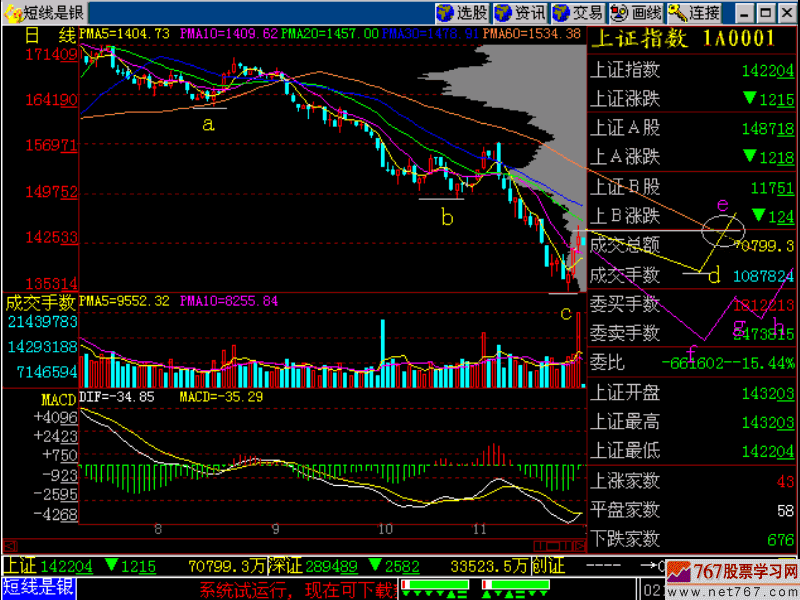
Task: Open the 资讯 news panel
Action: [520, 12]
